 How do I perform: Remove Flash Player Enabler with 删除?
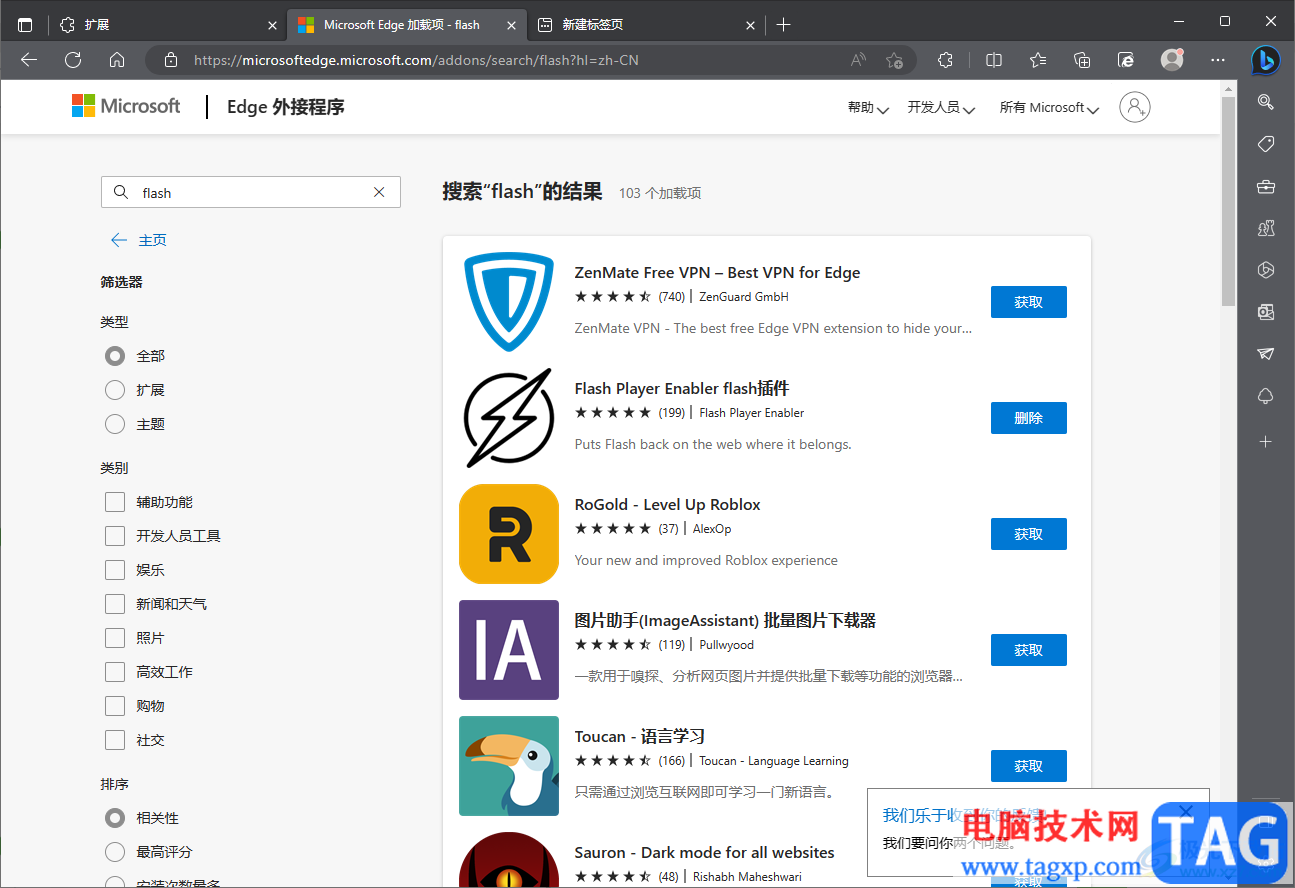(1028, 418)
